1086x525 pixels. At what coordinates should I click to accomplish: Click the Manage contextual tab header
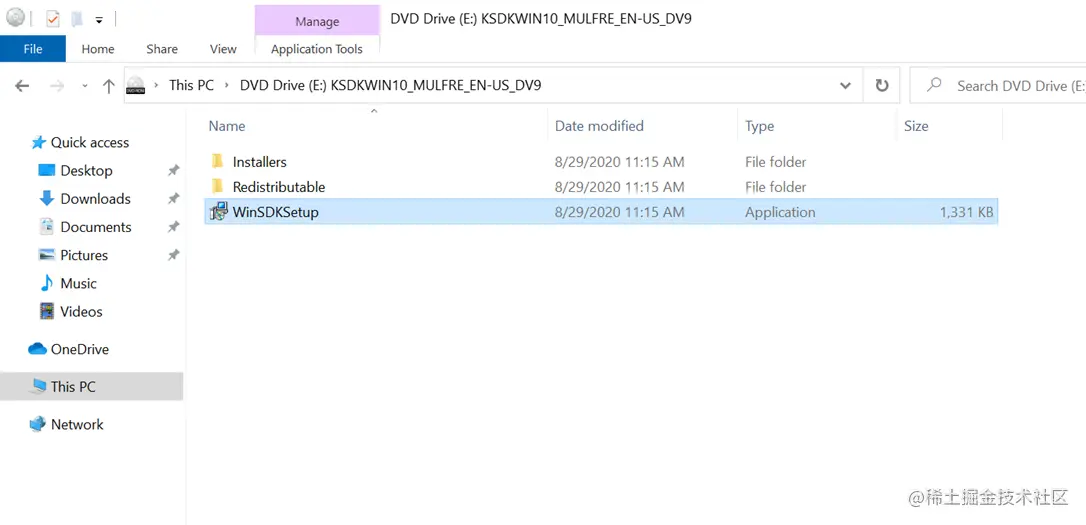pyautogui.click(x=317, y=21)
